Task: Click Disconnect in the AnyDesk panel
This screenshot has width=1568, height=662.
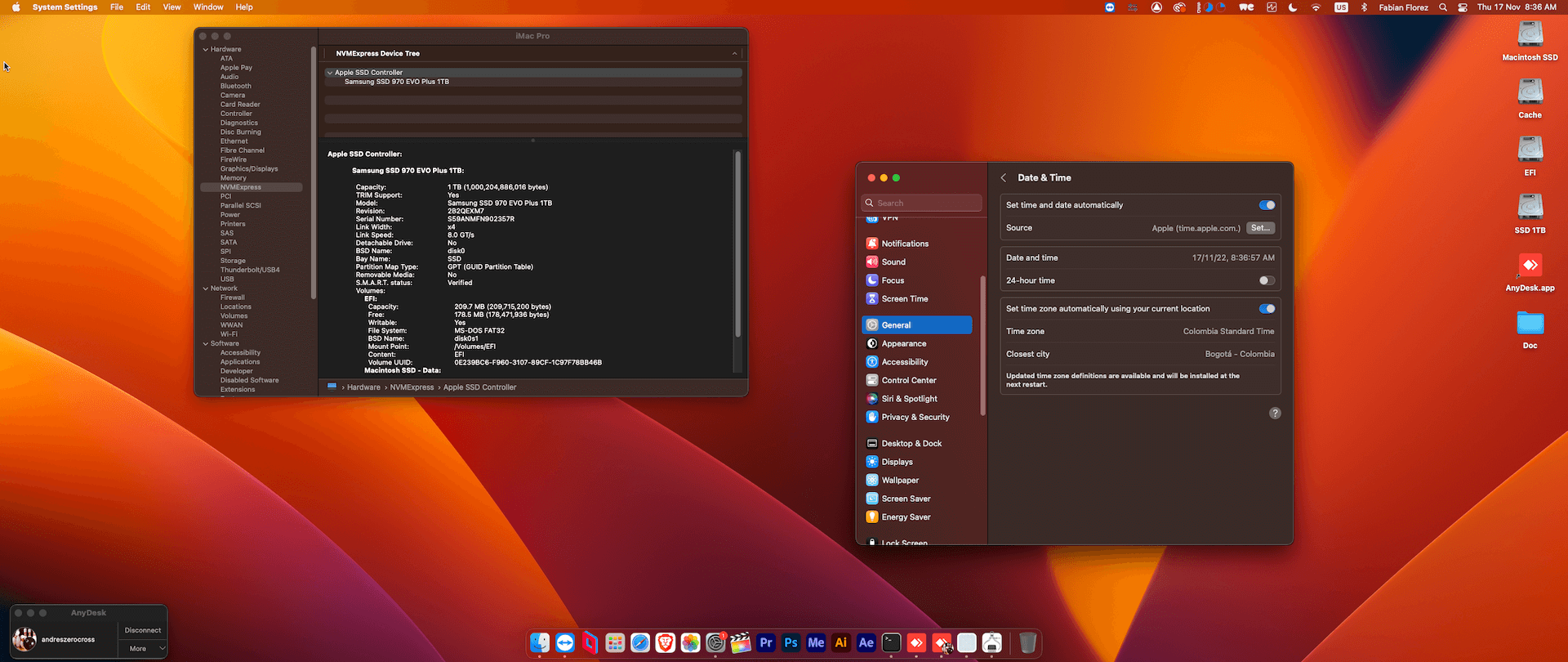Action: click(143, 630)
